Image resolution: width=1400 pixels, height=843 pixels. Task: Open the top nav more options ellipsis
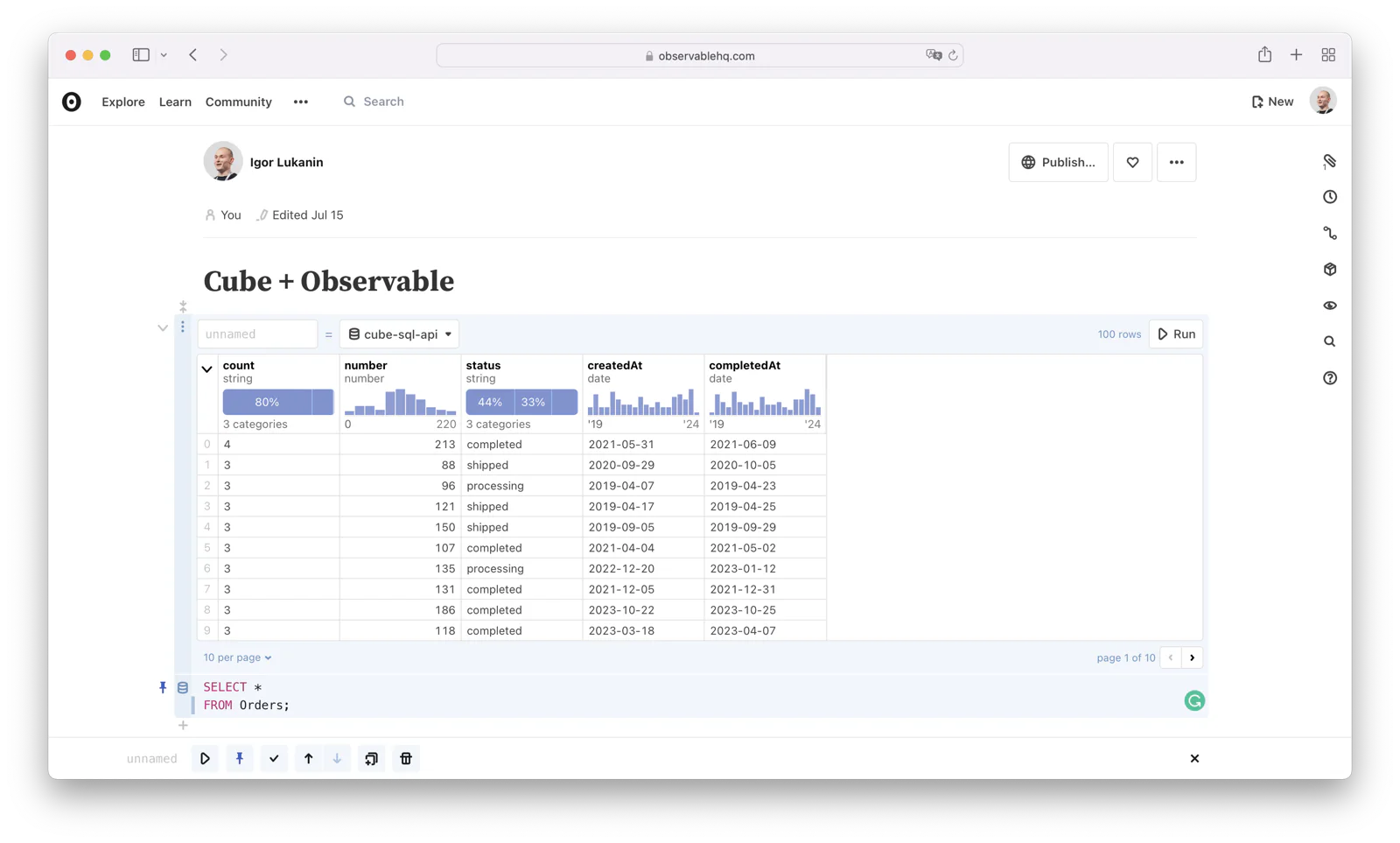point(301,102)
